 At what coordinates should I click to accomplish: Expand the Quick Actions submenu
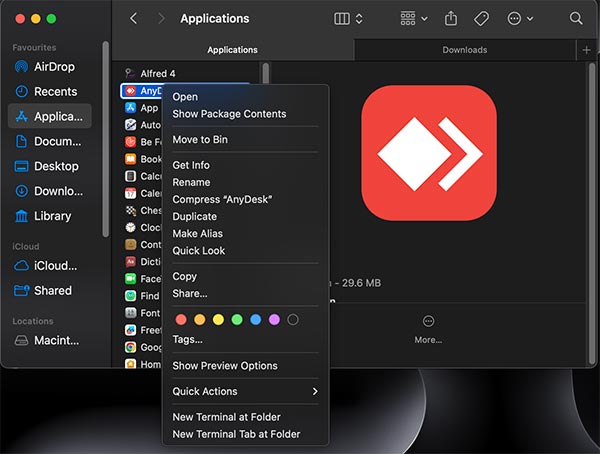(245, 392)
